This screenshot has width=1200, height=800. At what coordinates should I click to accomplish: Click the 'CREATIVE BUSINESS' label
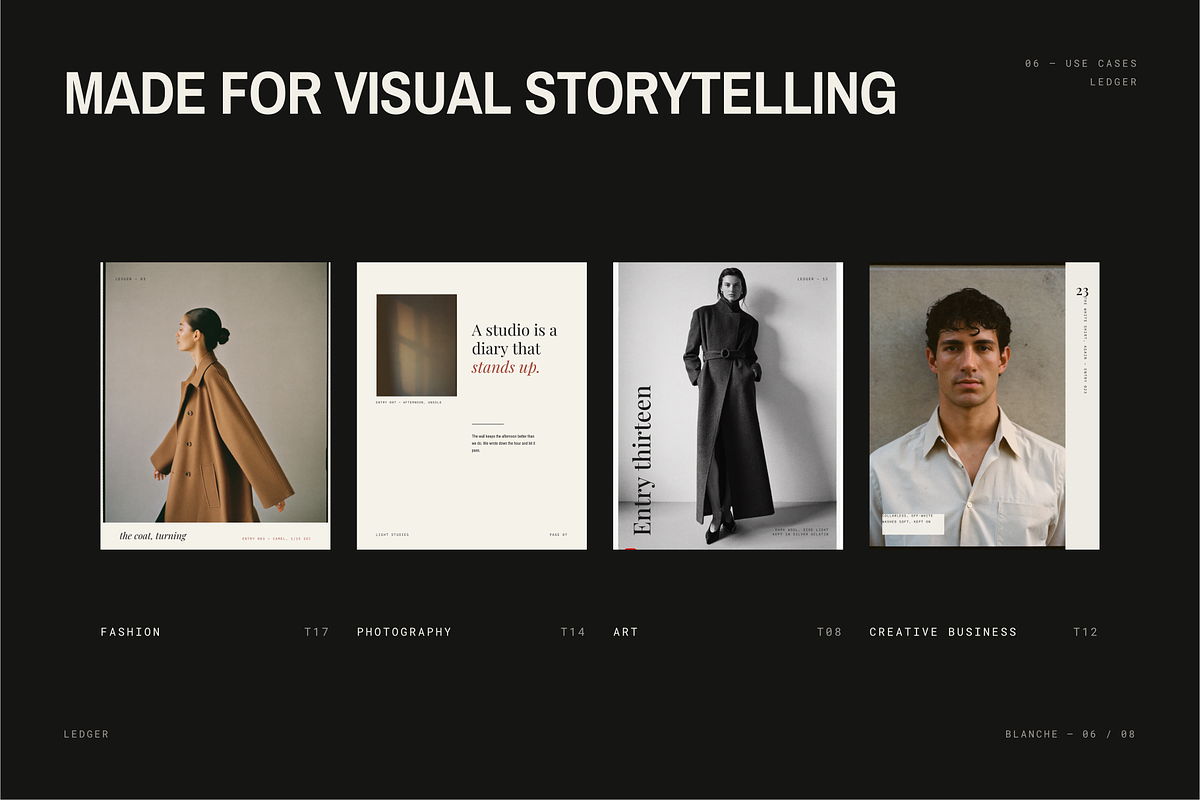click(x=943, y=632)
